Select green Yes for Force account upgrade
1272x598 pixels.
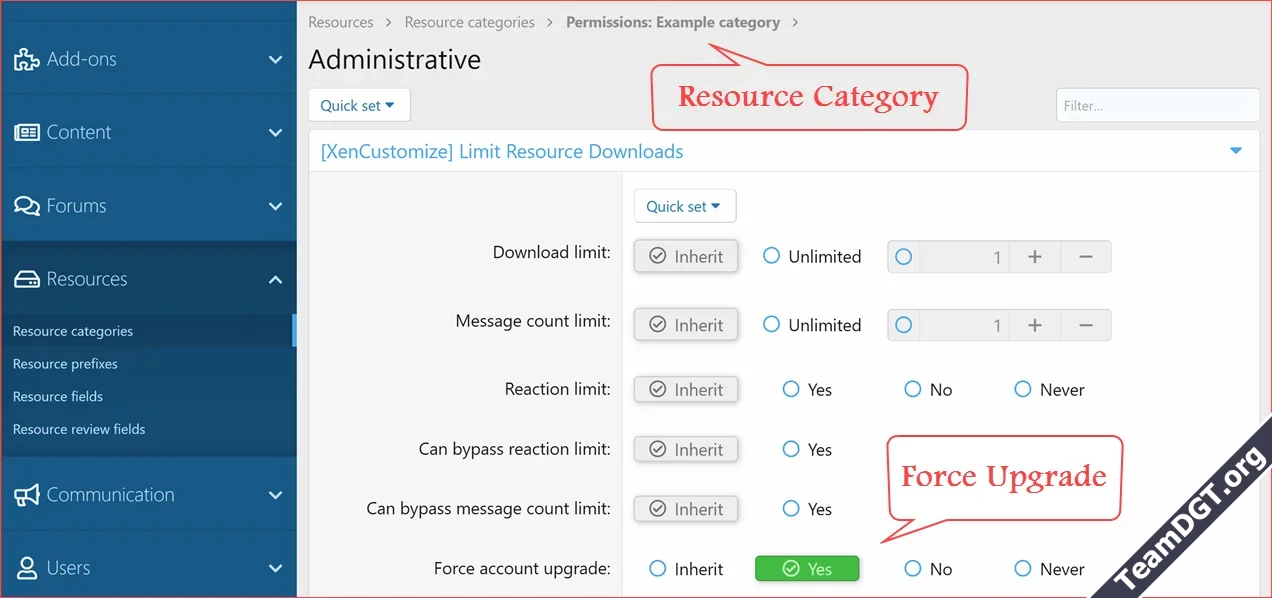click(807, 569)
